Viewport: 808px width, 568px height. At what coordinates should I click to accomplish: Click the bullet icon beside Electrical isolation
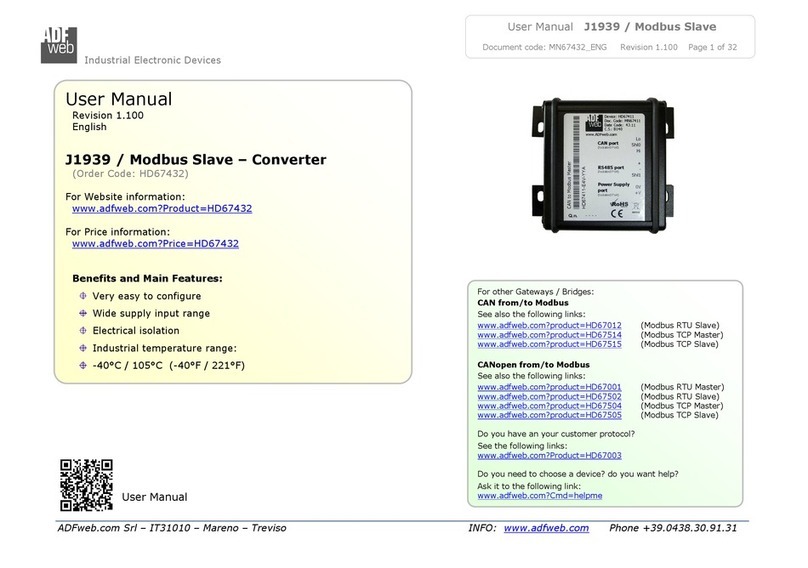[82, 330]
